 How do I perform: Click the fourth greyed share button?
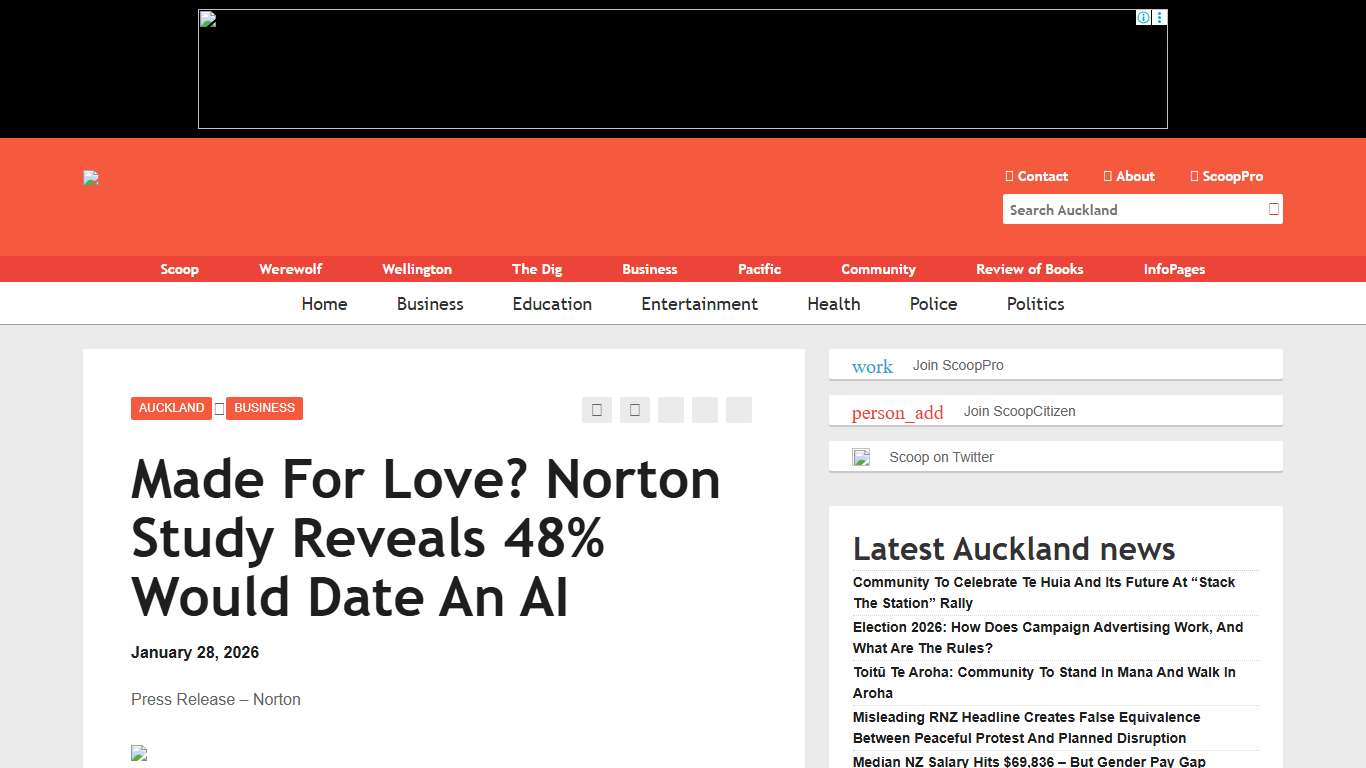tap(704, 410)
